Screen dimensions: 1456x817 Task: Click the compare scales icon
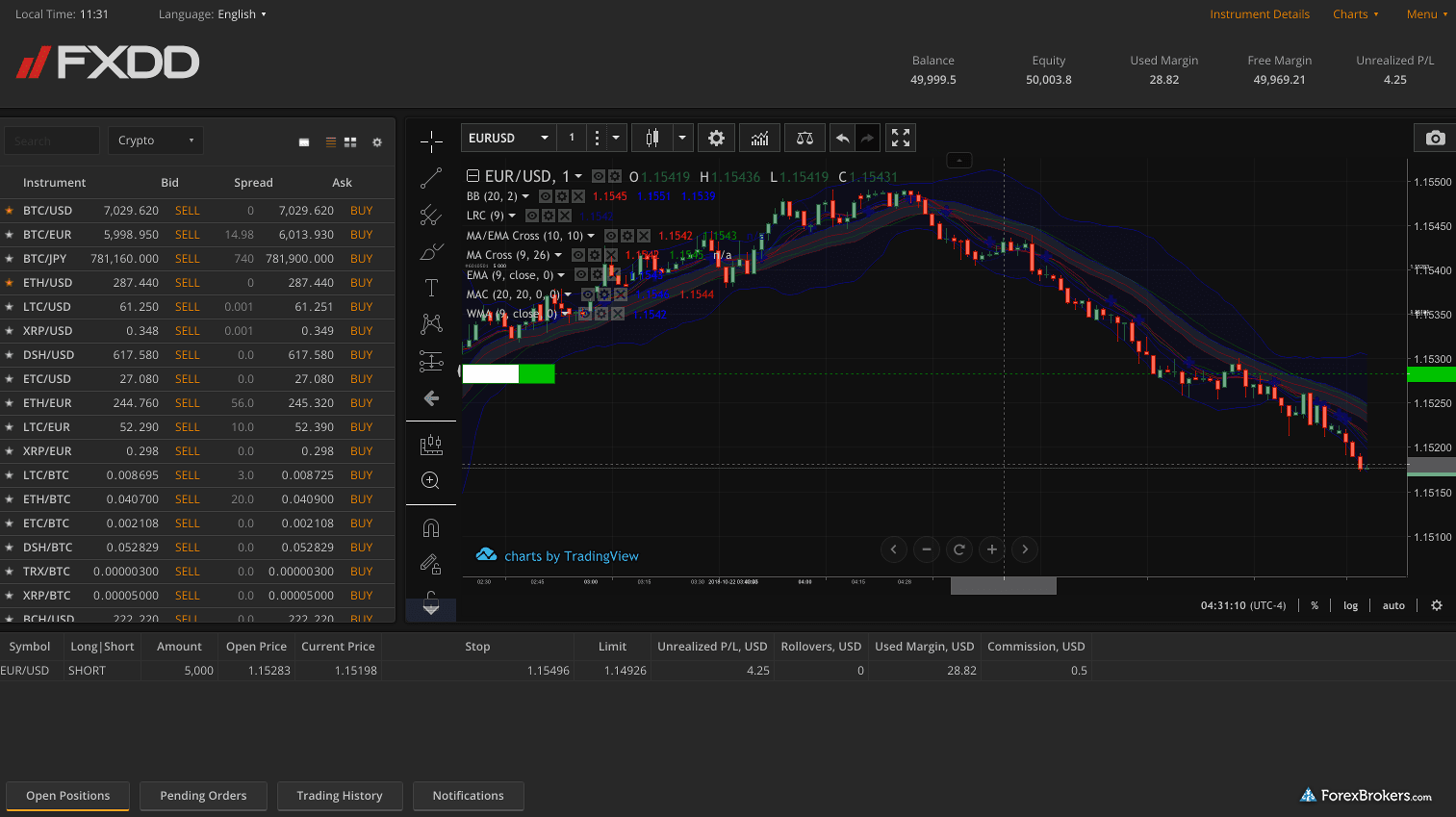click(805, 139)
